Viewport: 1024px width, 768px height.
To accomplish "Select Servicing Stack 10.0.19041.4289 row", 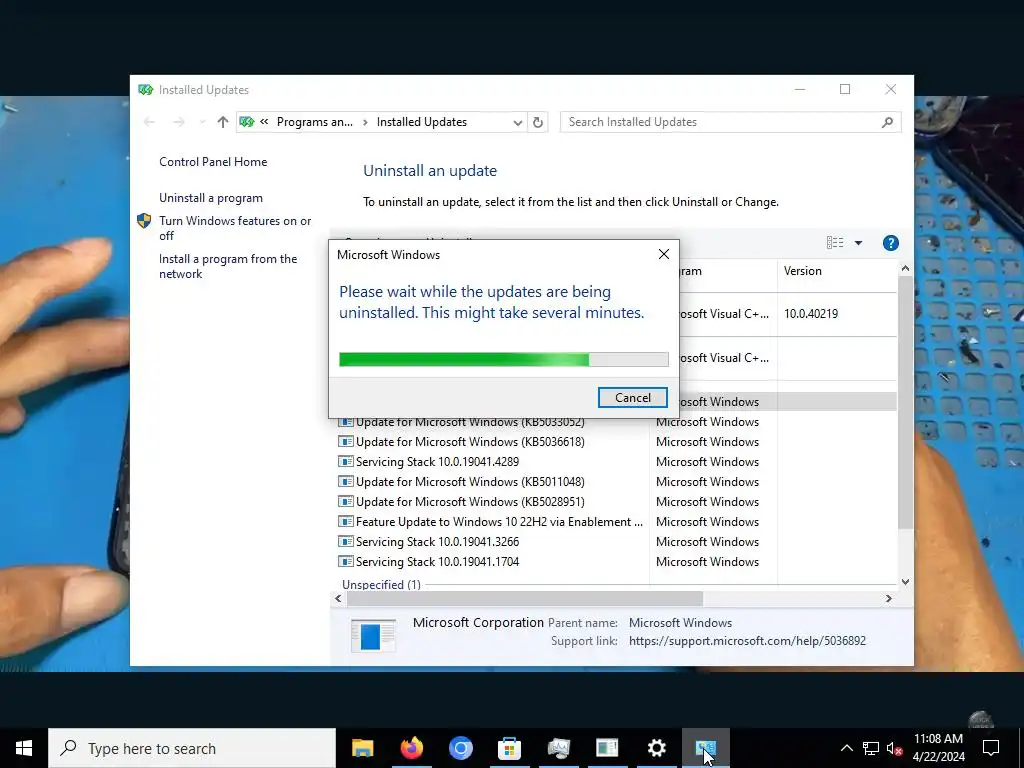I will [x=438, y=462].
